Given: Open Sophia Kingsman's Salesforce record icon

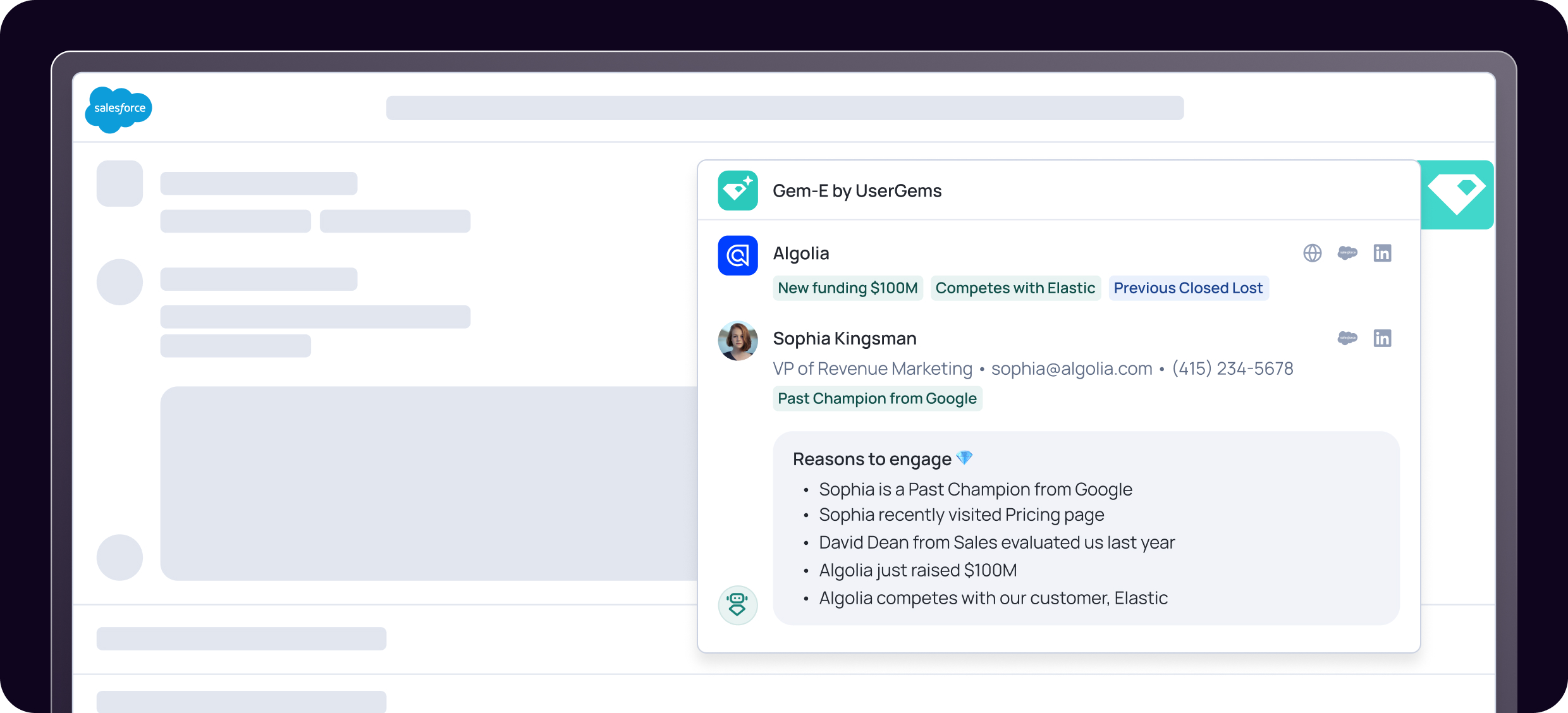Looking at the screenshot, I should [1347, 338].
